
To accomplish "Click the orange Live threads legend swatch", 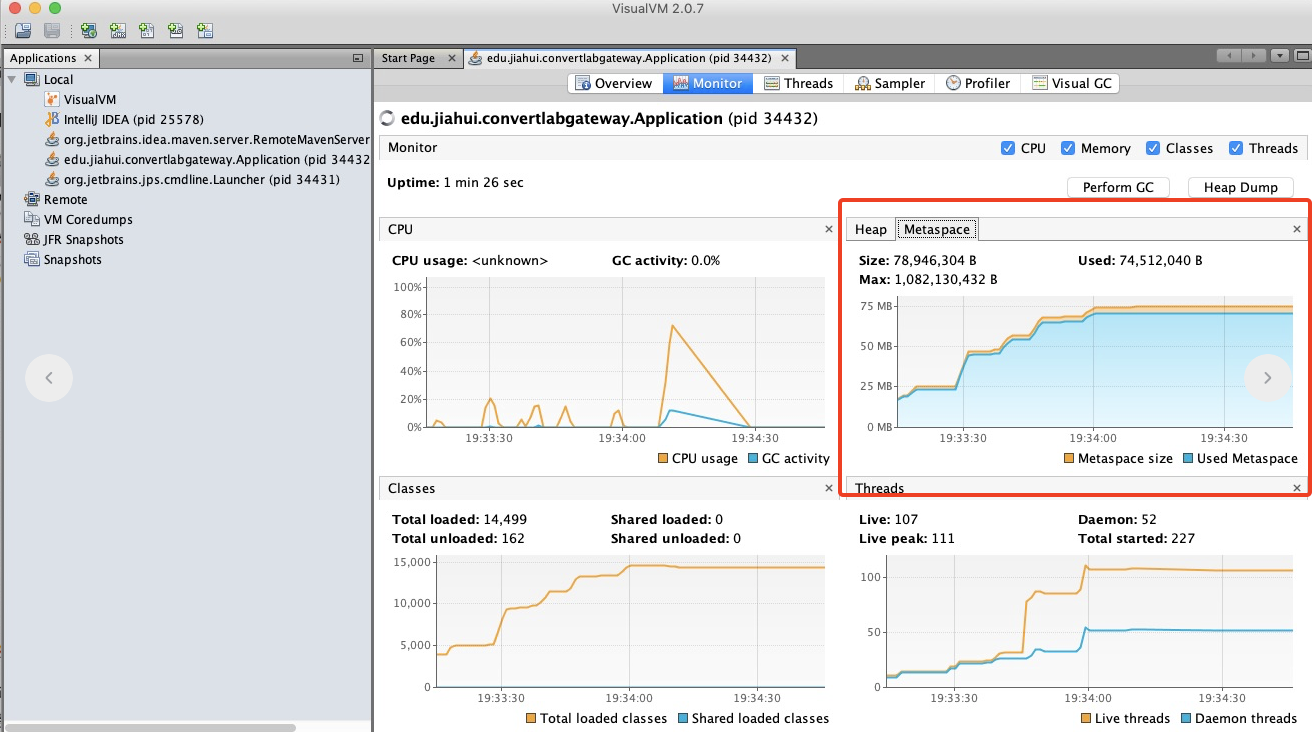I will click(x=1086, y=718).
